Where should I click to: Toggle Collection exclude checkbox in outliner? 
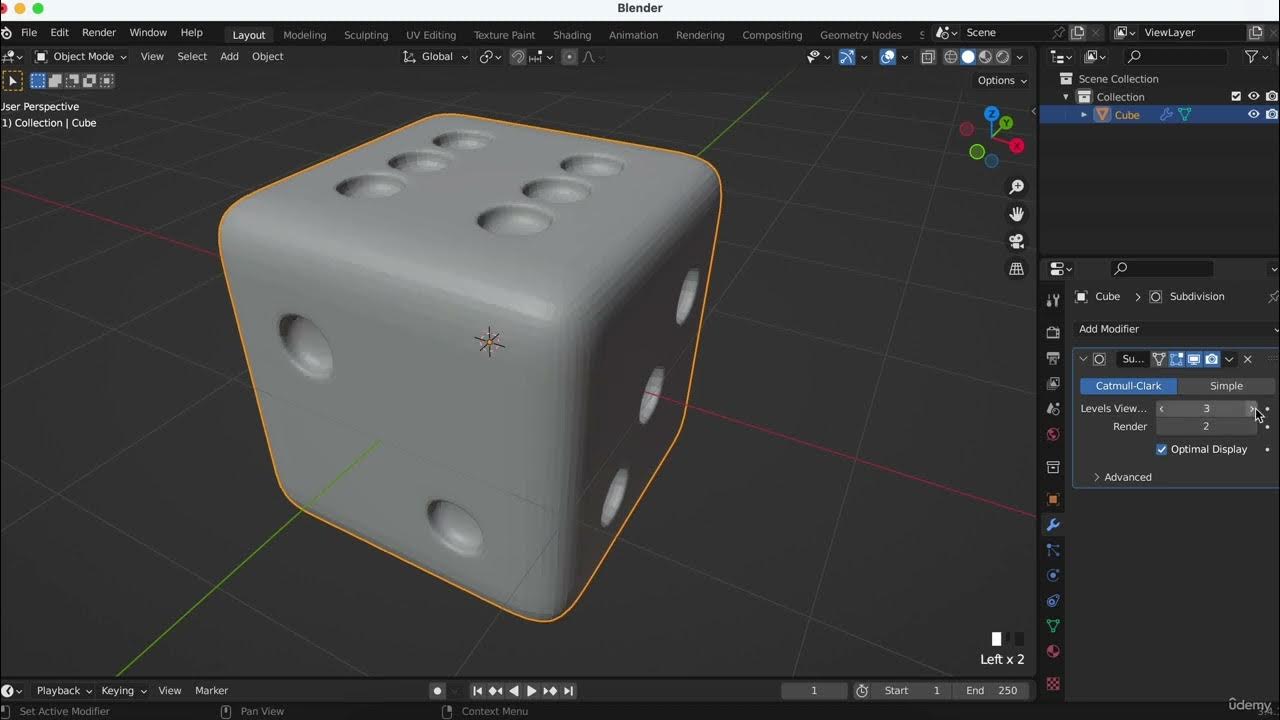click(1236, 97)
